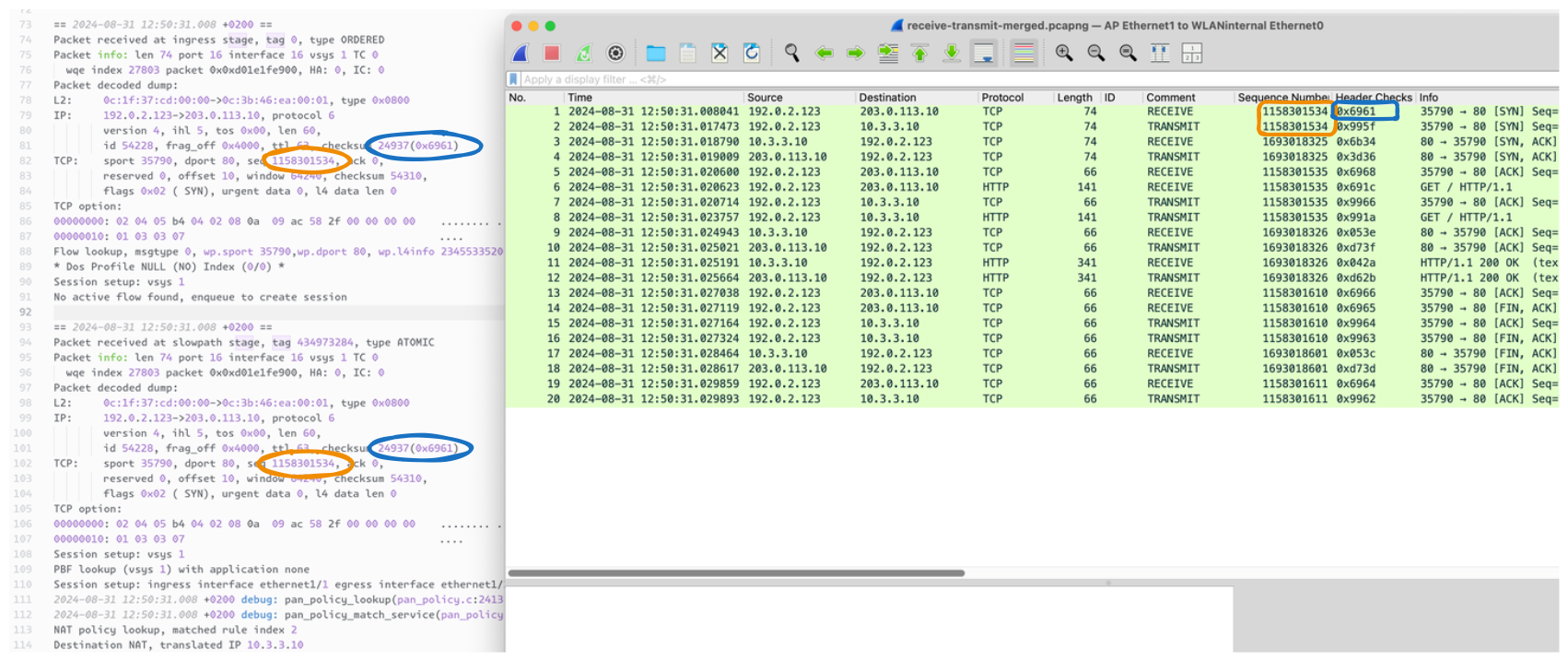Screen dimensions: 1568x661
Task: Go to the first packet using the up arrow
Action: click(919, 53)
